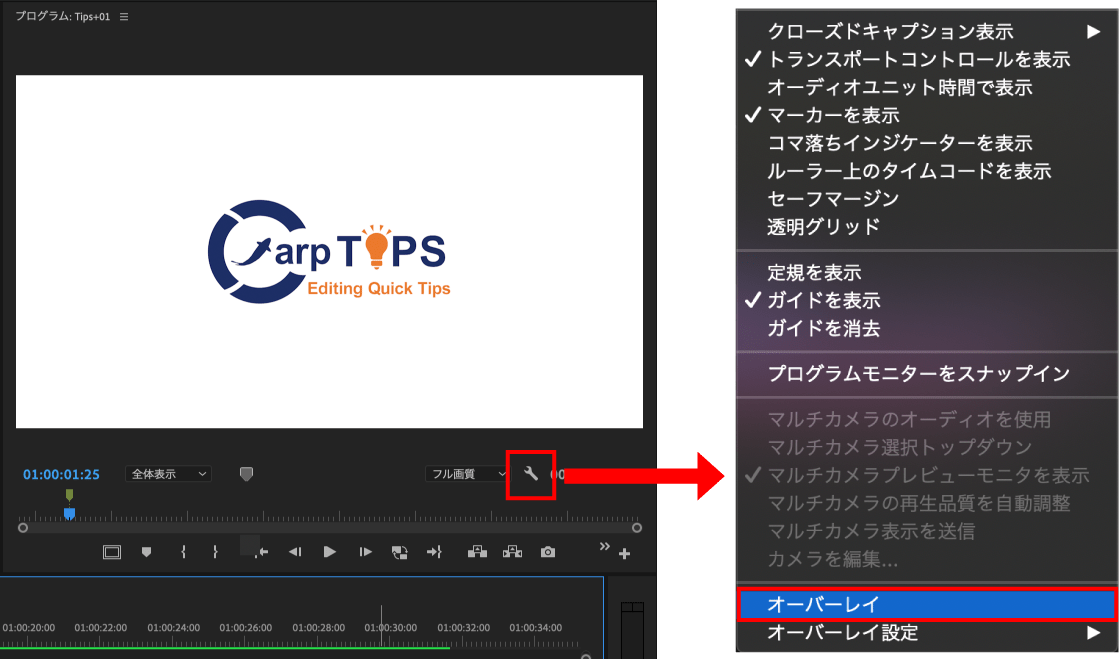Viewport: 1119px width, 659px height.
Task: Click the マルチカメラプレビューモニタを表示 entry
Action: pyautogui.click(x=926, y=475)
